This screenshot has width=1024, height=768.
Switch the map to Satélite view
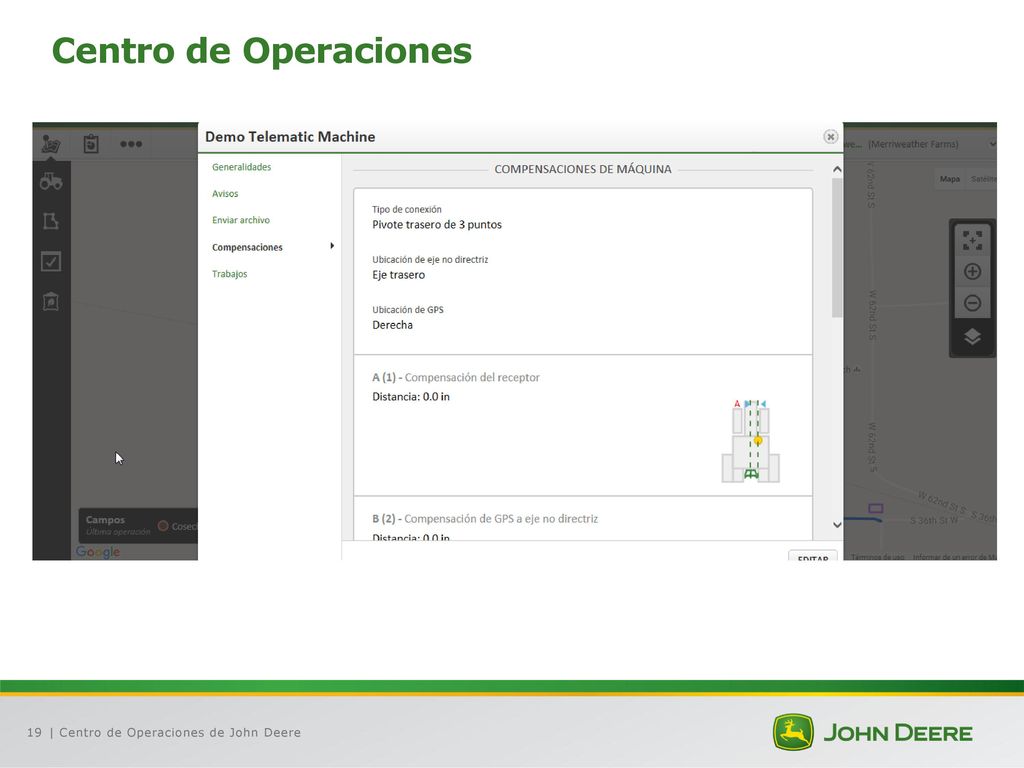[x=982, y=179]
